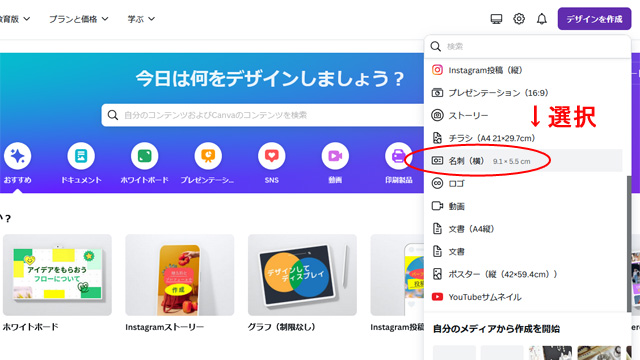Click the 自分のメディアから作成を開始 heading
Viewport: 640px width, 360px height.
[x=496, y=329]
